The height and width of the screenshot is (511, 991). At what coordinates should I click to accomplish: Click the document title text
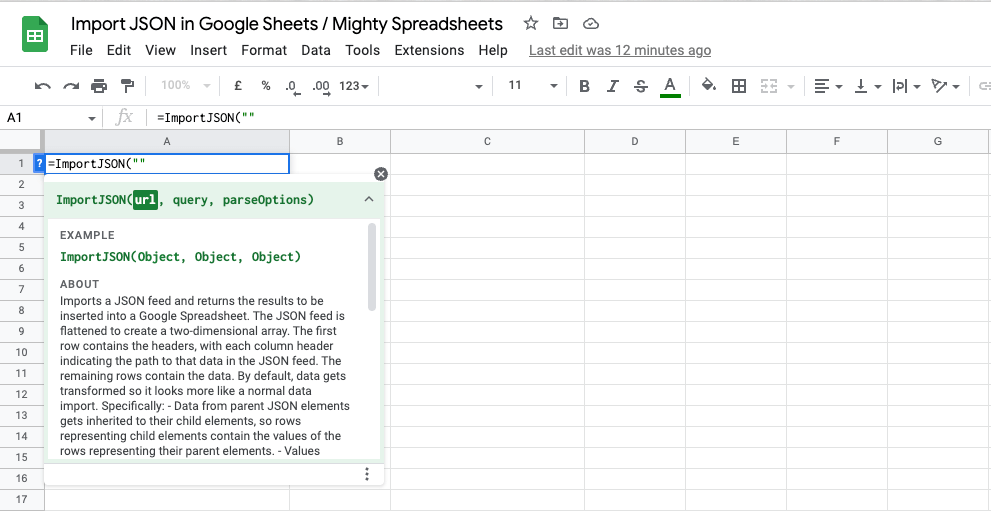pos(287,24)
